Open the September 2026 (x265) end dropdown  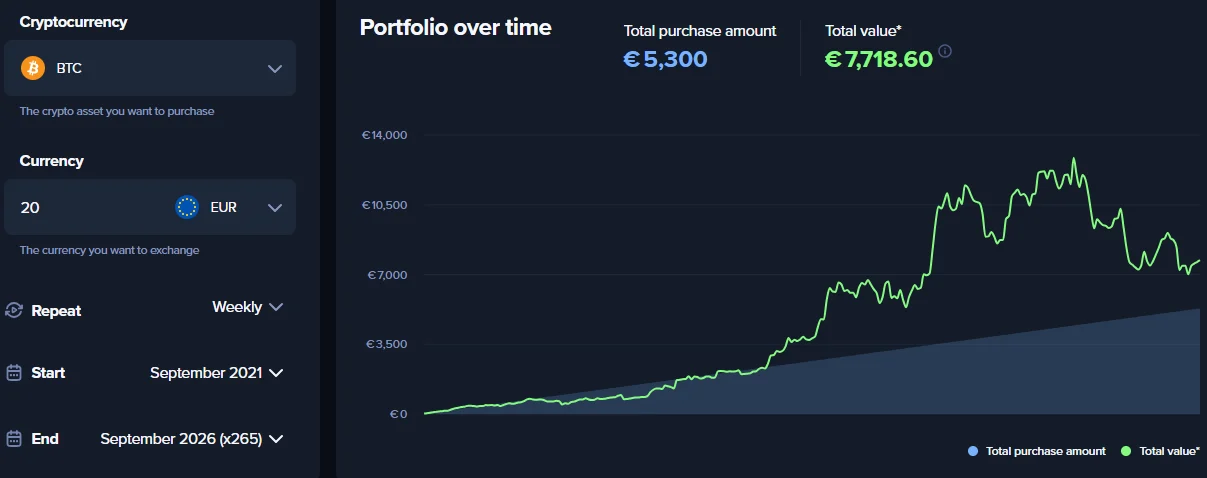(192, 439)
